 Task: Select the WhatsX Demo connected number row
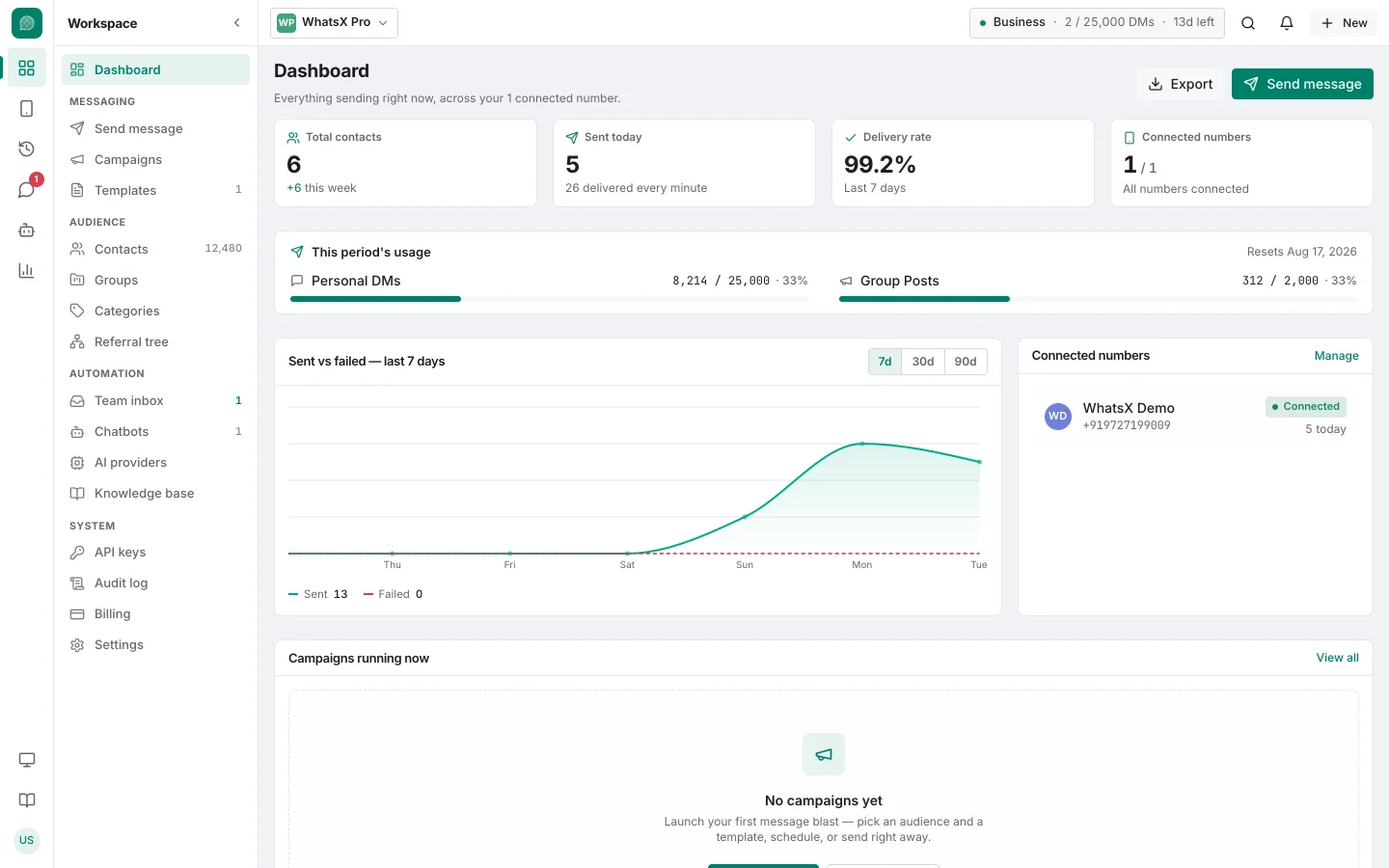1195,417
